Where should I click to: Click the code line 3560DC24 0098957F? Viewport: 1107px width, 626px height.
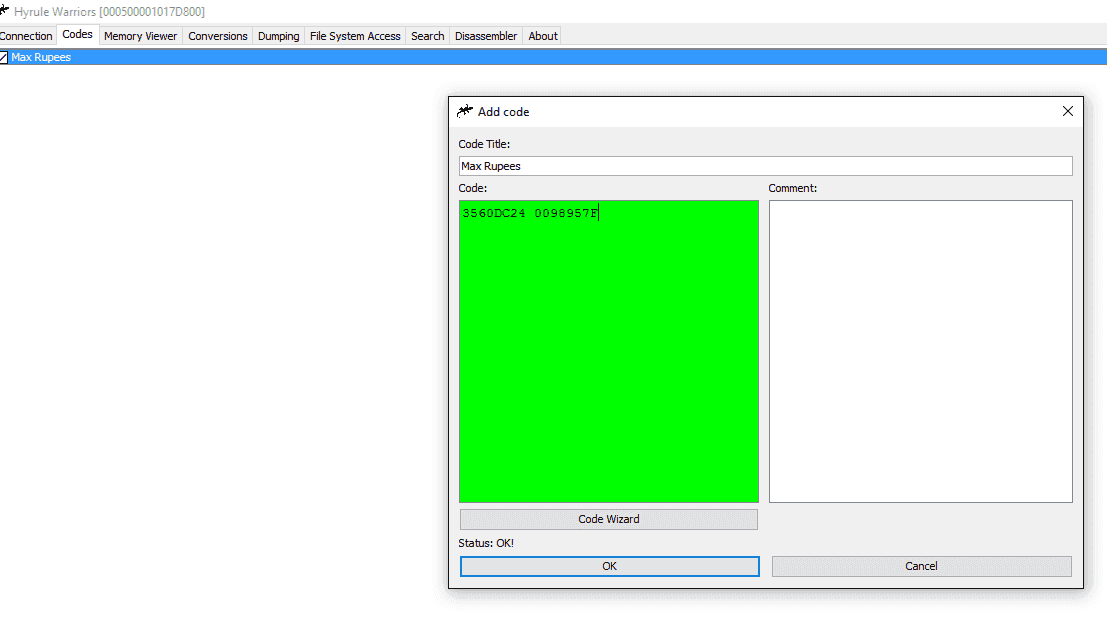(x=530, y=213)
